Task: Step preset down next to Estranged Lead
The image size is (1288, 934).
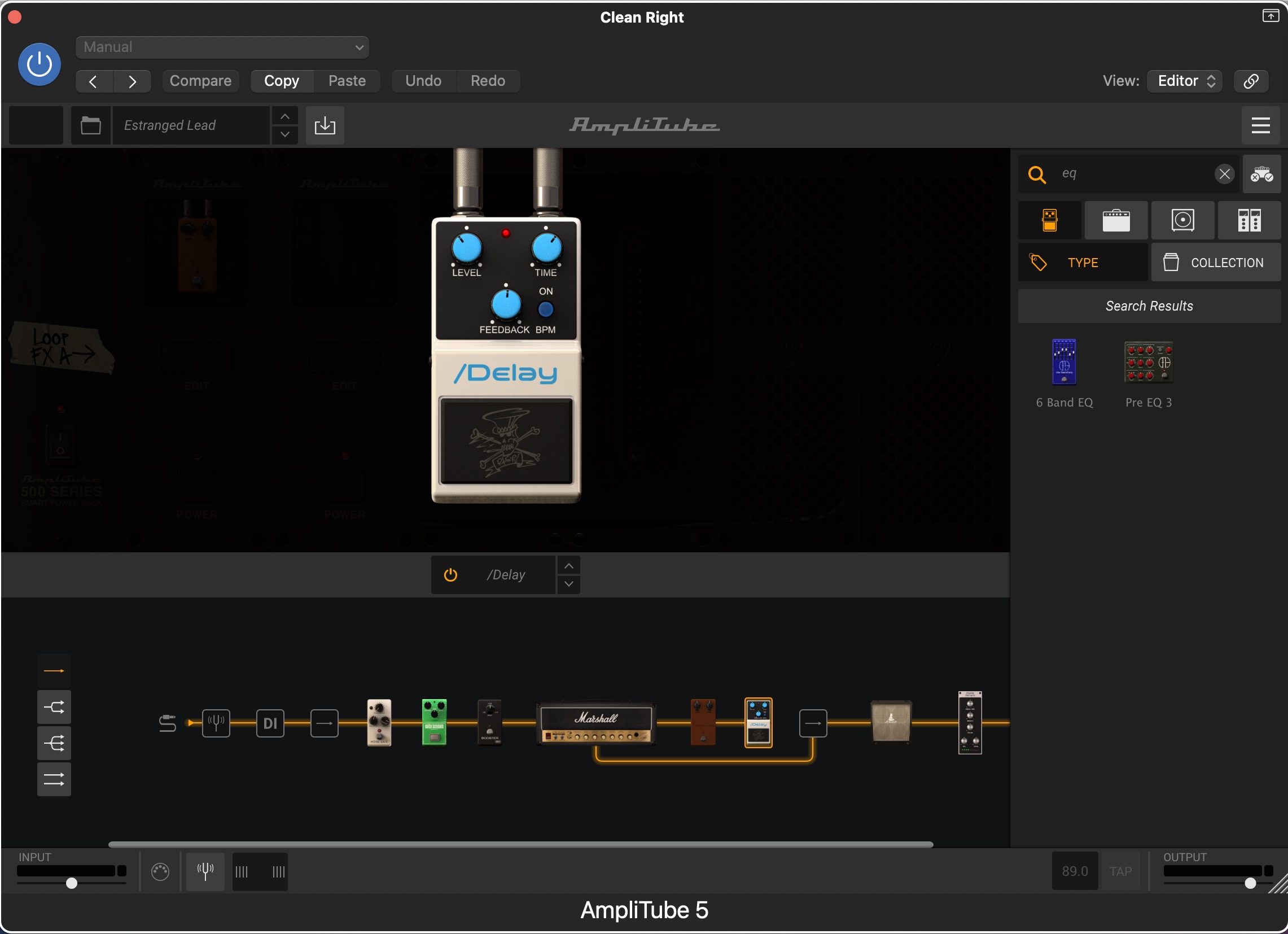Action: click(x=285, y=134)
